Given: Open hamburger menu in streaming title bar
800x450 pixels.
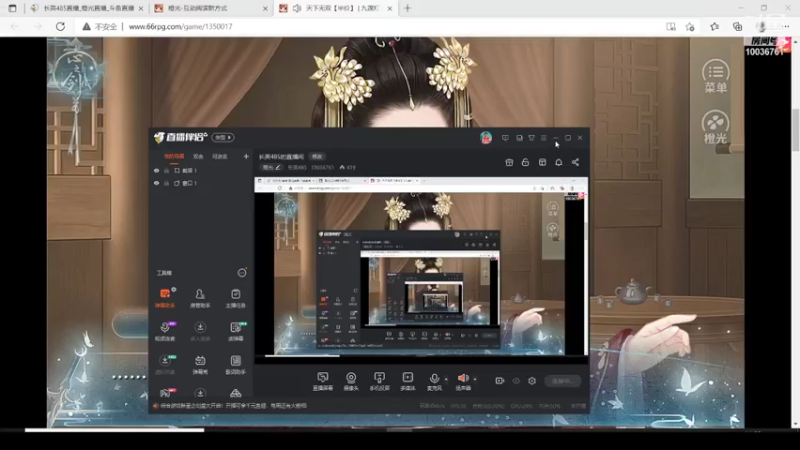Looking at the screenshot, I should click(x=543, y=138).
